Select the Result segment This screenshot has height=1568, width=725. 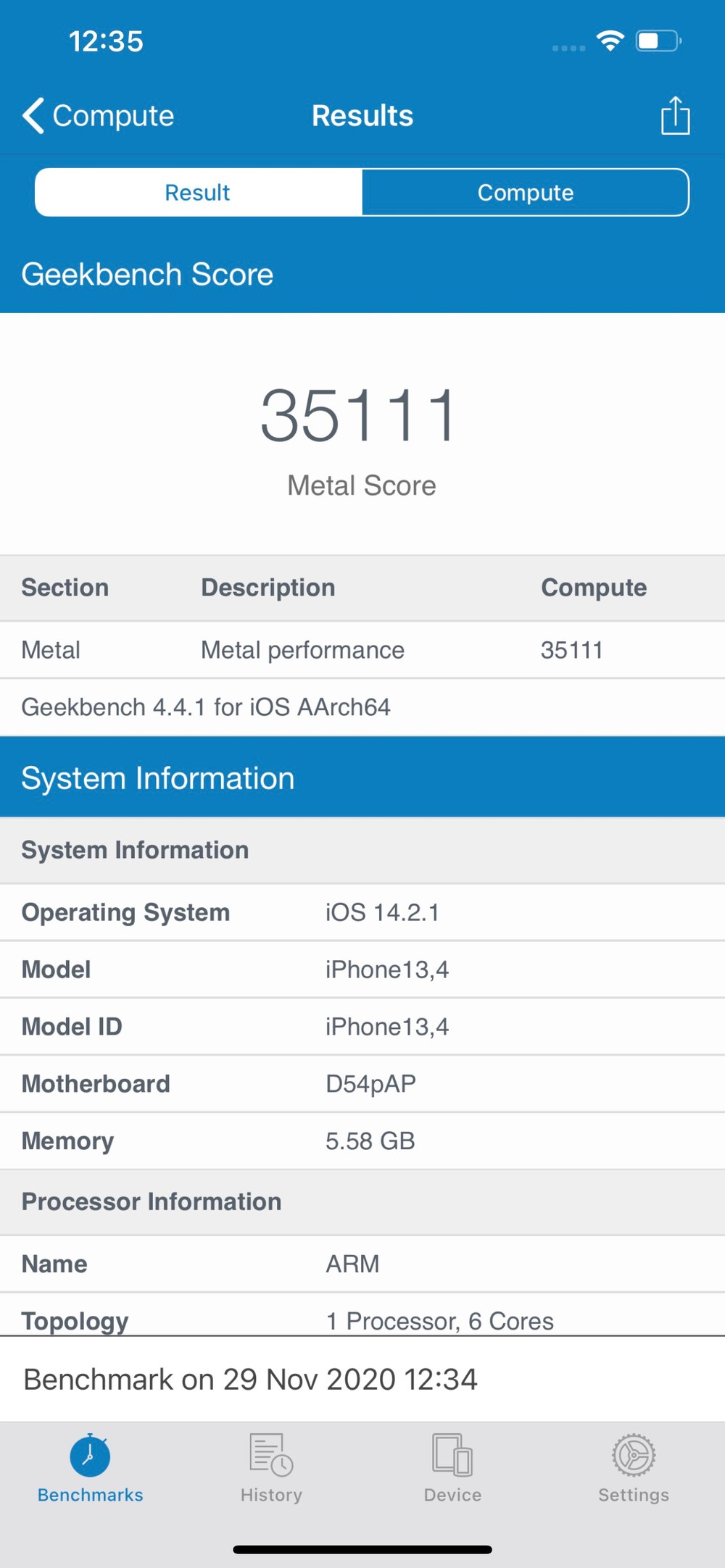point(198,193)
